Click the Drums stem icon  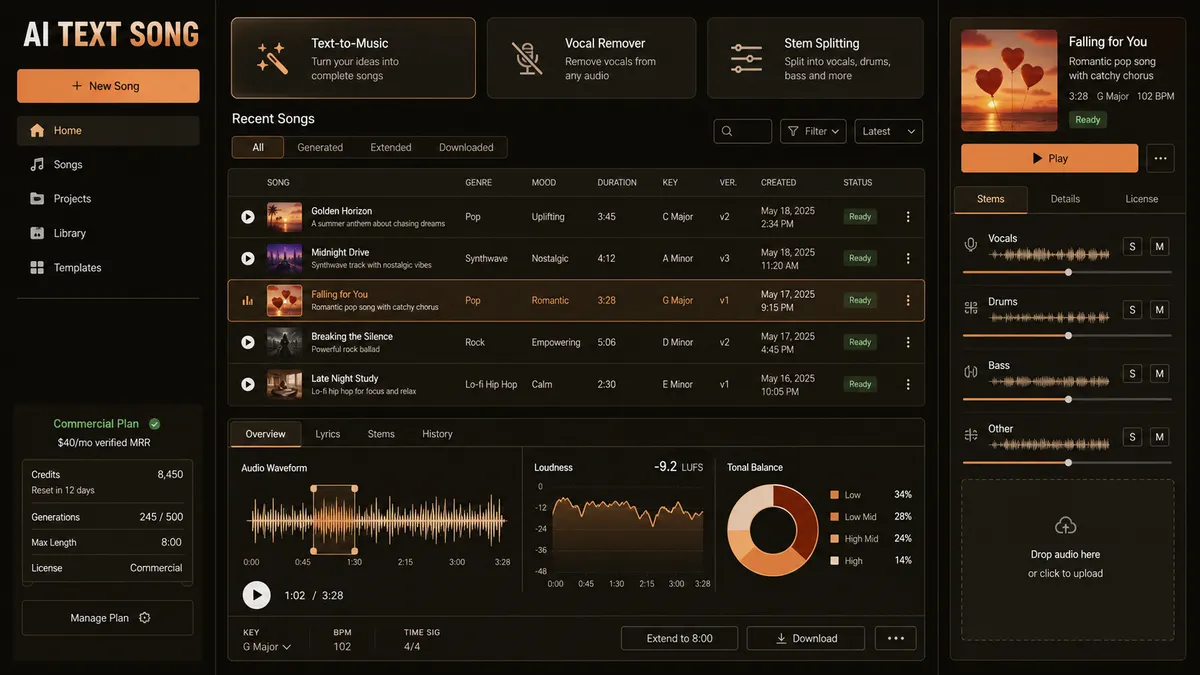[970, 308]
